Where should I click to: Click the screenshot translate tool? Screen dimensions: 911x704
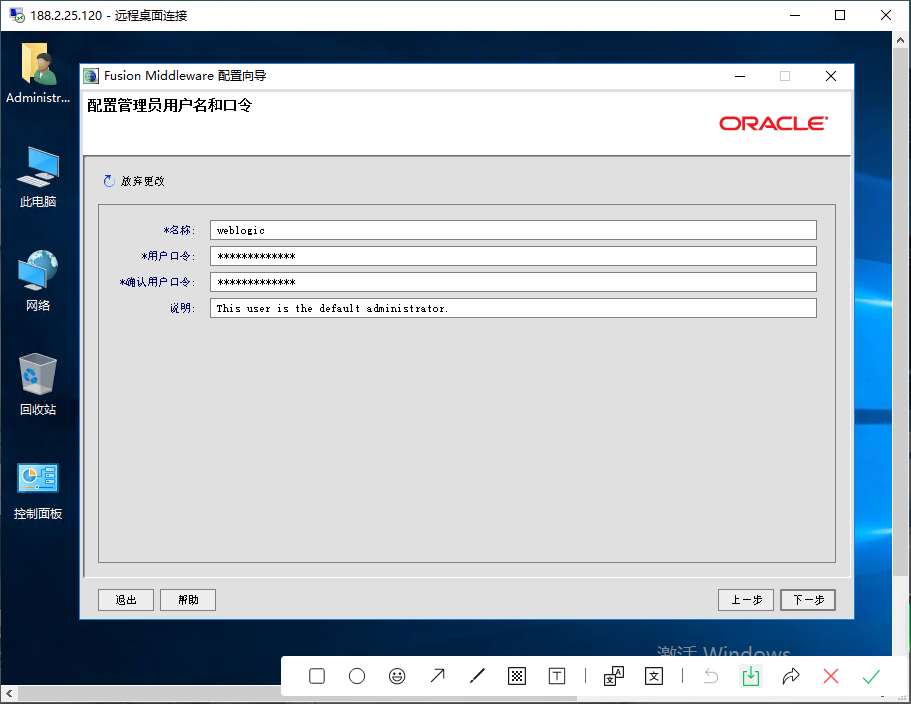(614, 676)
